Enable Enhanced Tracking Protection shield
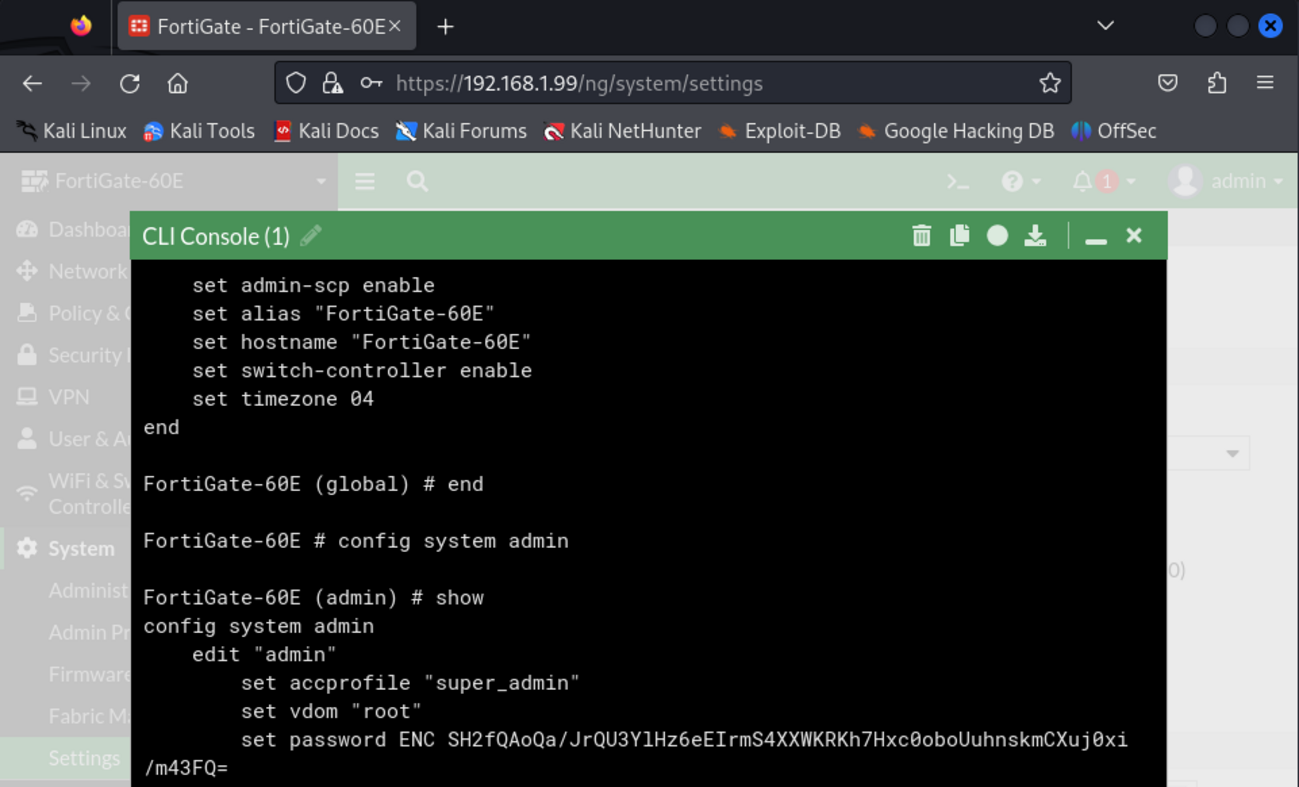 (x=296, y=84)
